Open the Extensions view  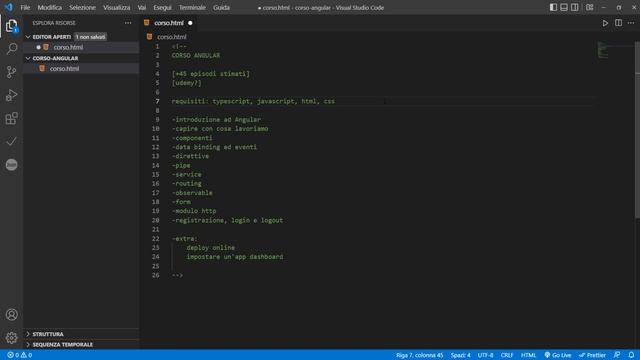pyautogui.click(x=11, y=118)
